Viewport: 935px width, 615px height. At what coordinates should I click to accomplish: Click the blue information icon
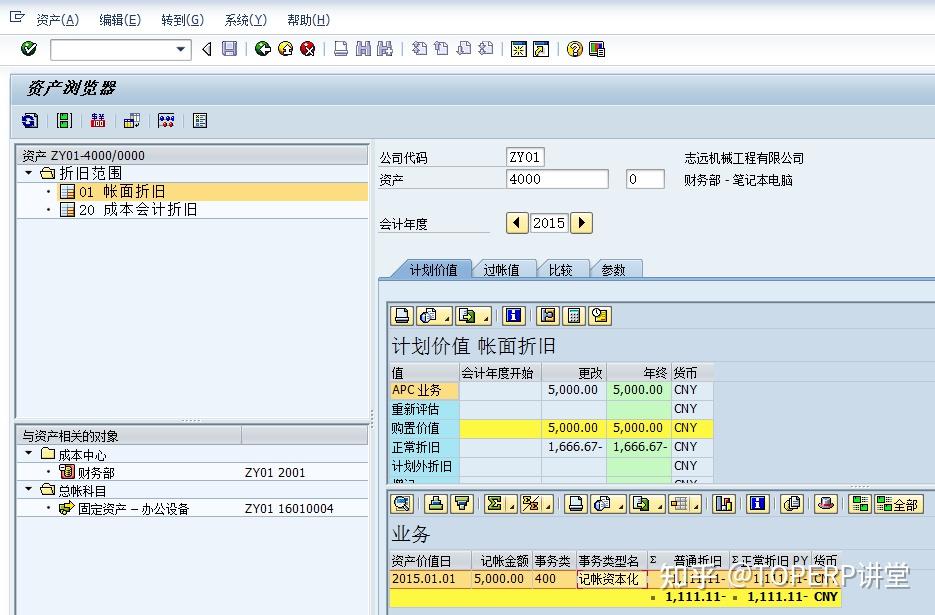coord(514,315)
